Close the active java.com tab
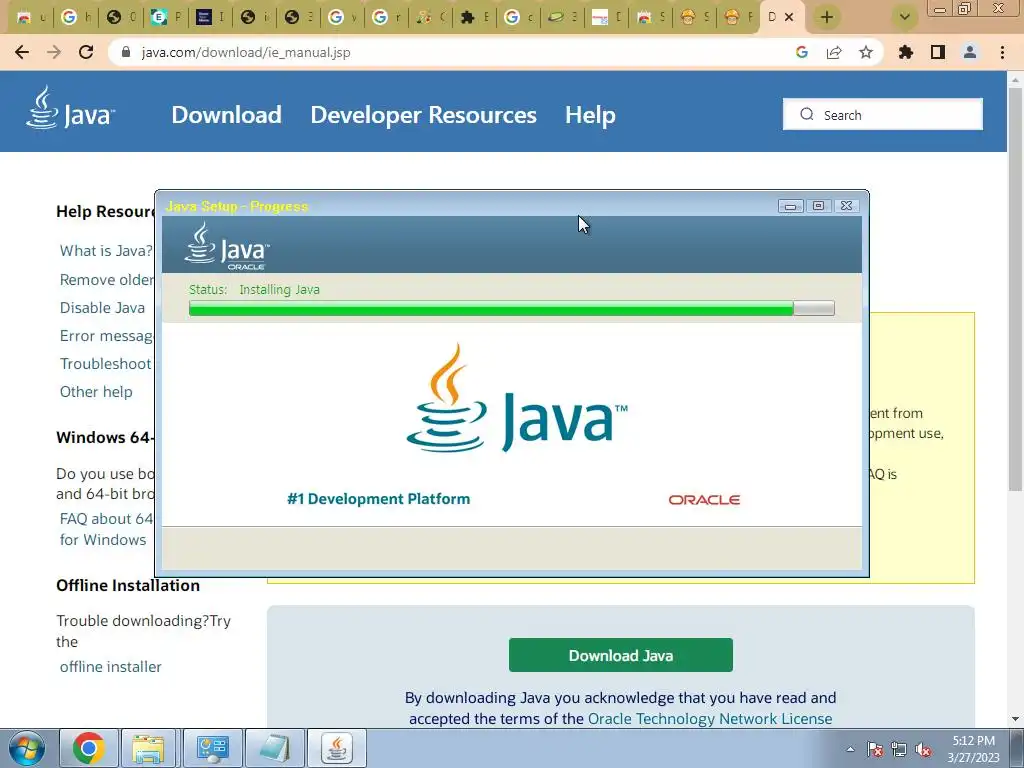The width and height of the screenshot is (1024, 768). (789, 17)
